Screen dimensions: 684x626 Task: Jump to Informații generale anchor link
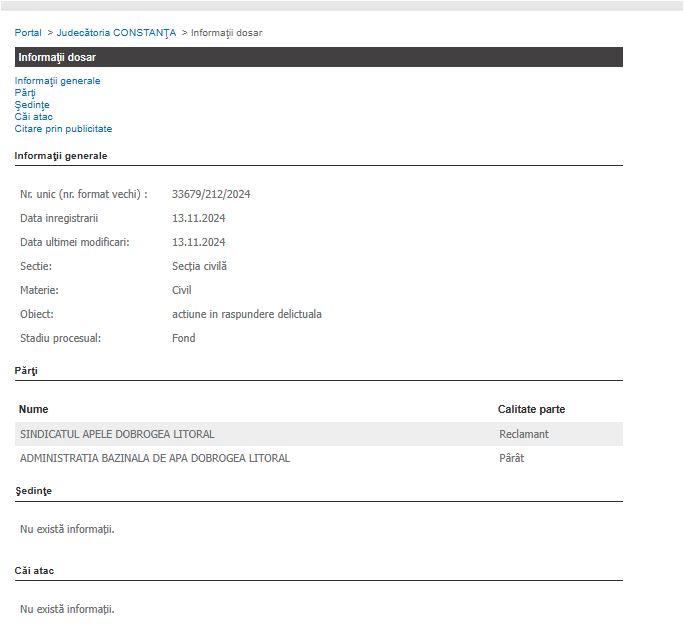pyautogui.click(x=57, y=81)
